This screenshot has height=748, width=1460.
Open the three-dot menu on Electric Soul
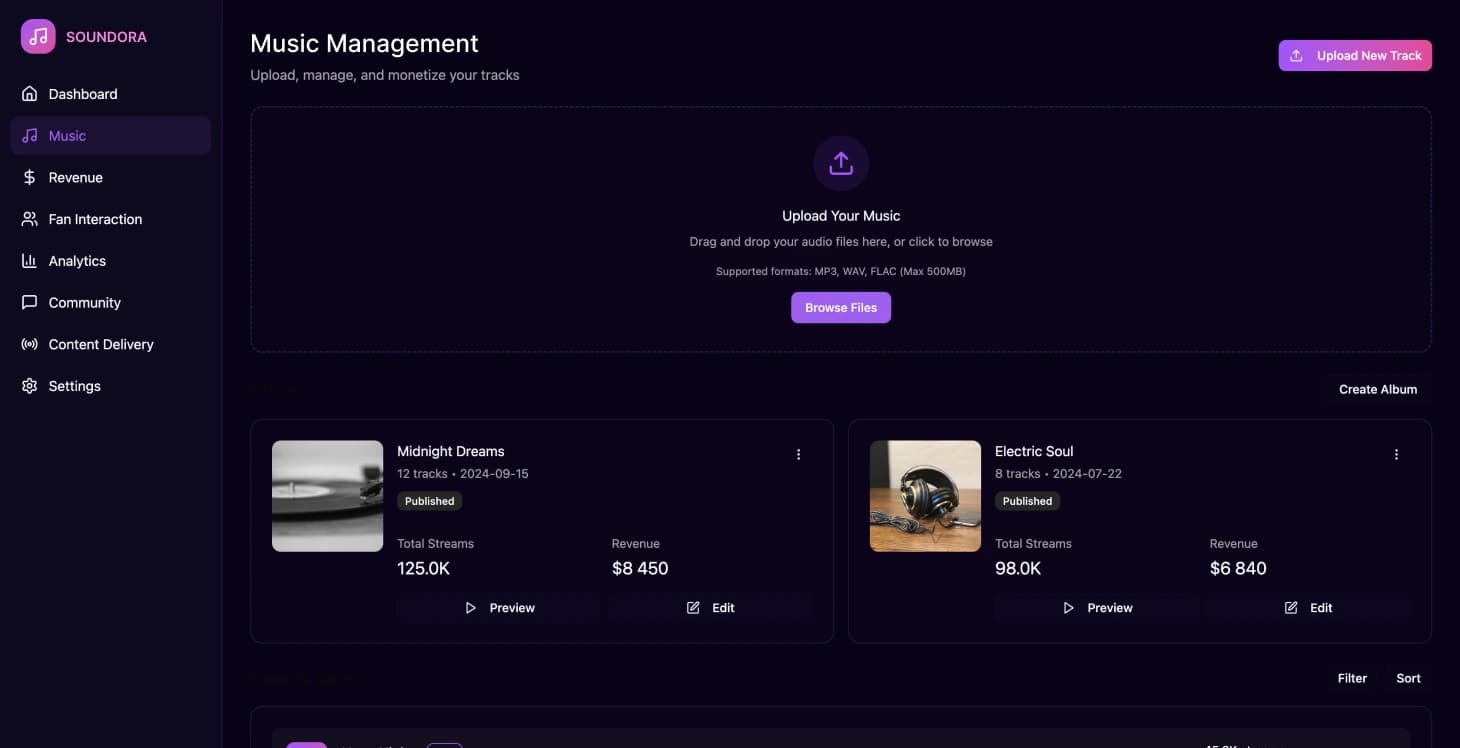pyautogui.click(x=1396, y=454)
